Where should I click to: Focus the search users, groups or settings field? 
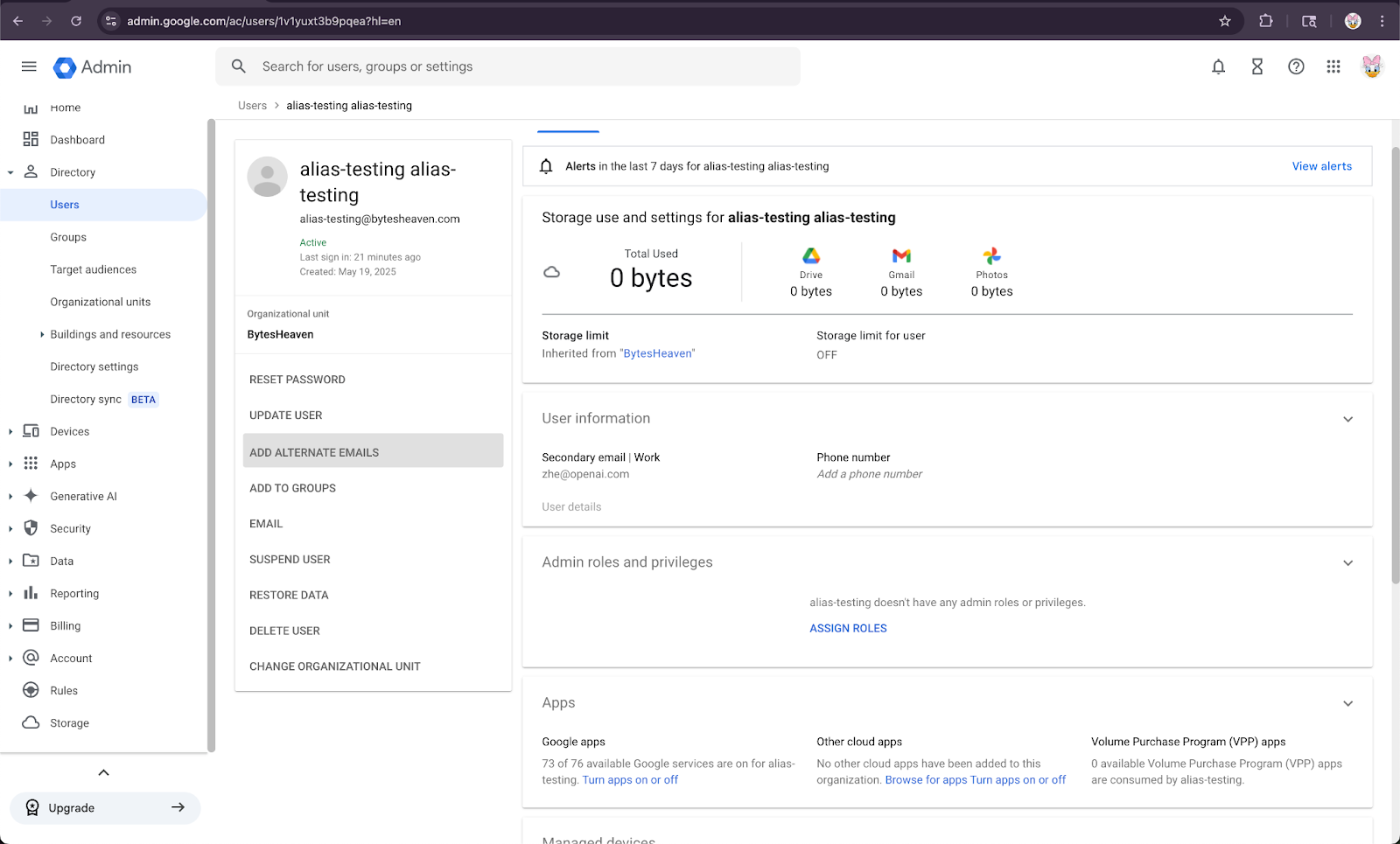point(507,66)
